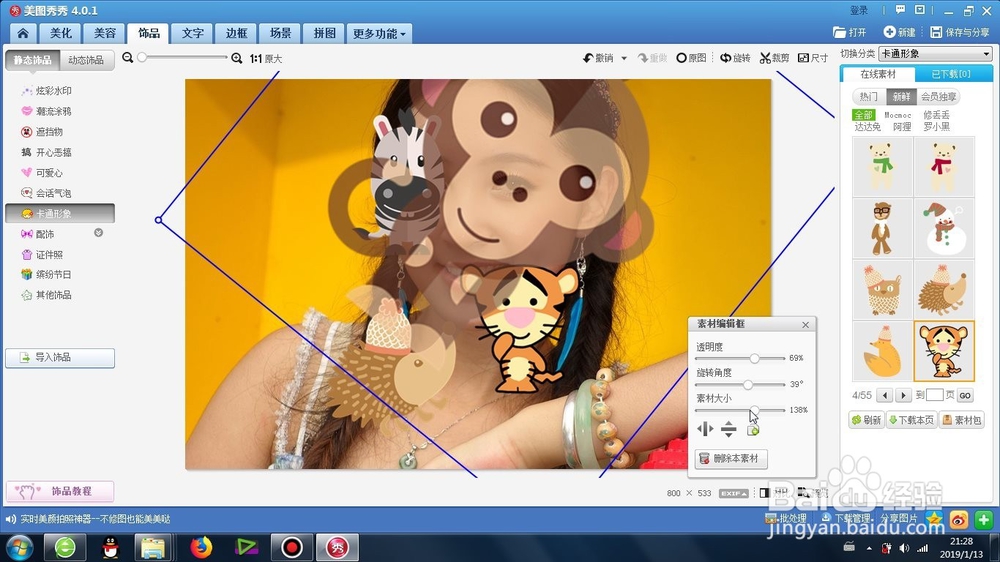This screenshot has height=562, width=1000.
Task: Open the undo history dropdown arrow
Action: click(624, 58)
